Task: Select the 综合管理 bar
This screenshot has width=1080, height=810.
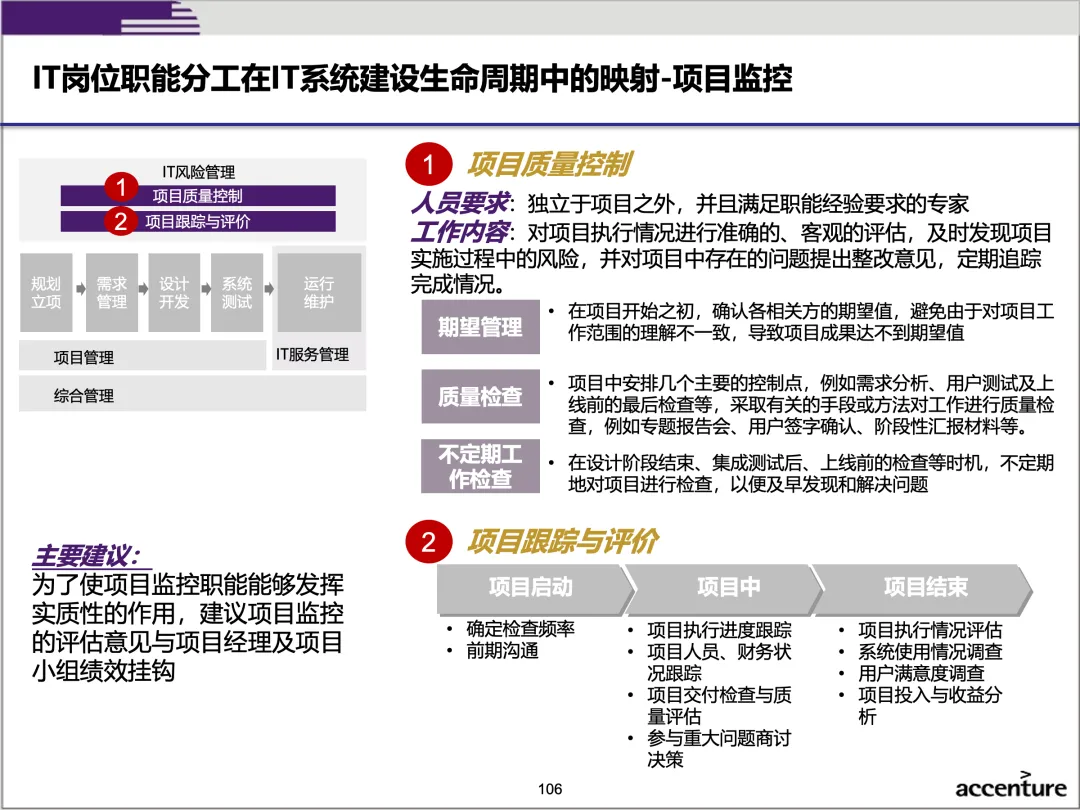Action: pos(192,394)
